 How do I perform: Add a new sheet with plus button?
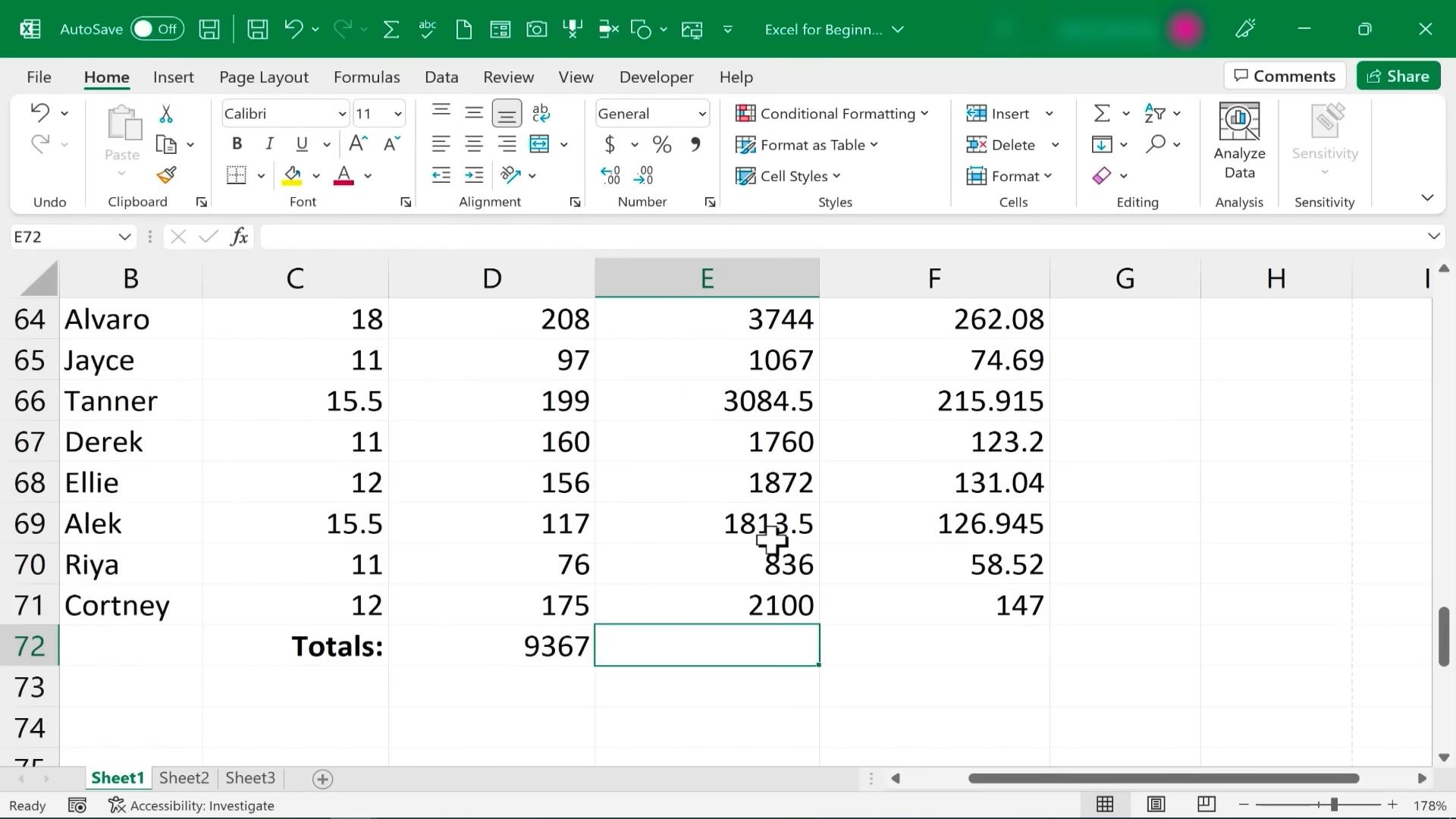pyautogui.click(x=322, y=779)
